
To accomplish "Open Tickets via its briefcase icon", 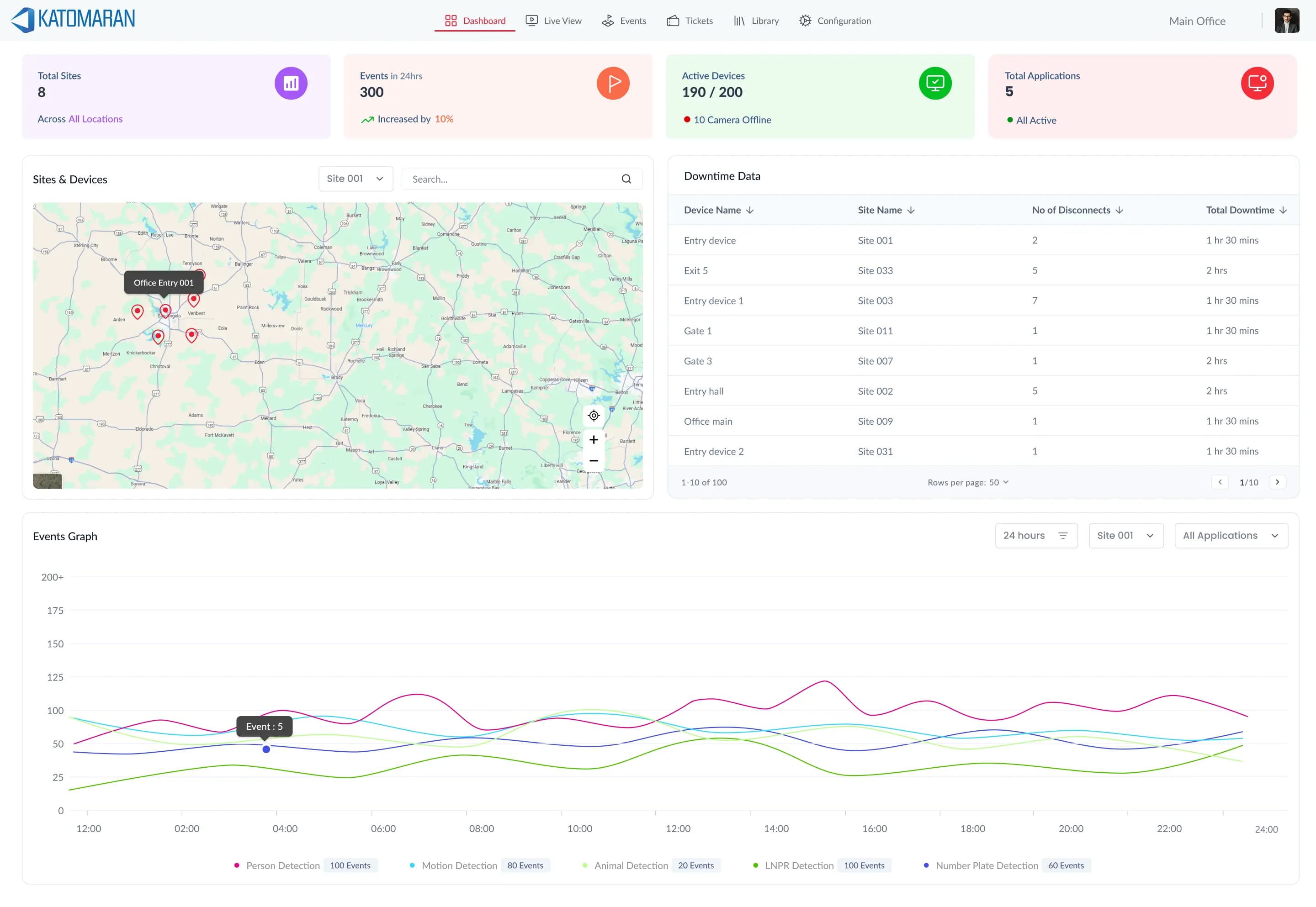I will (673, 21).
